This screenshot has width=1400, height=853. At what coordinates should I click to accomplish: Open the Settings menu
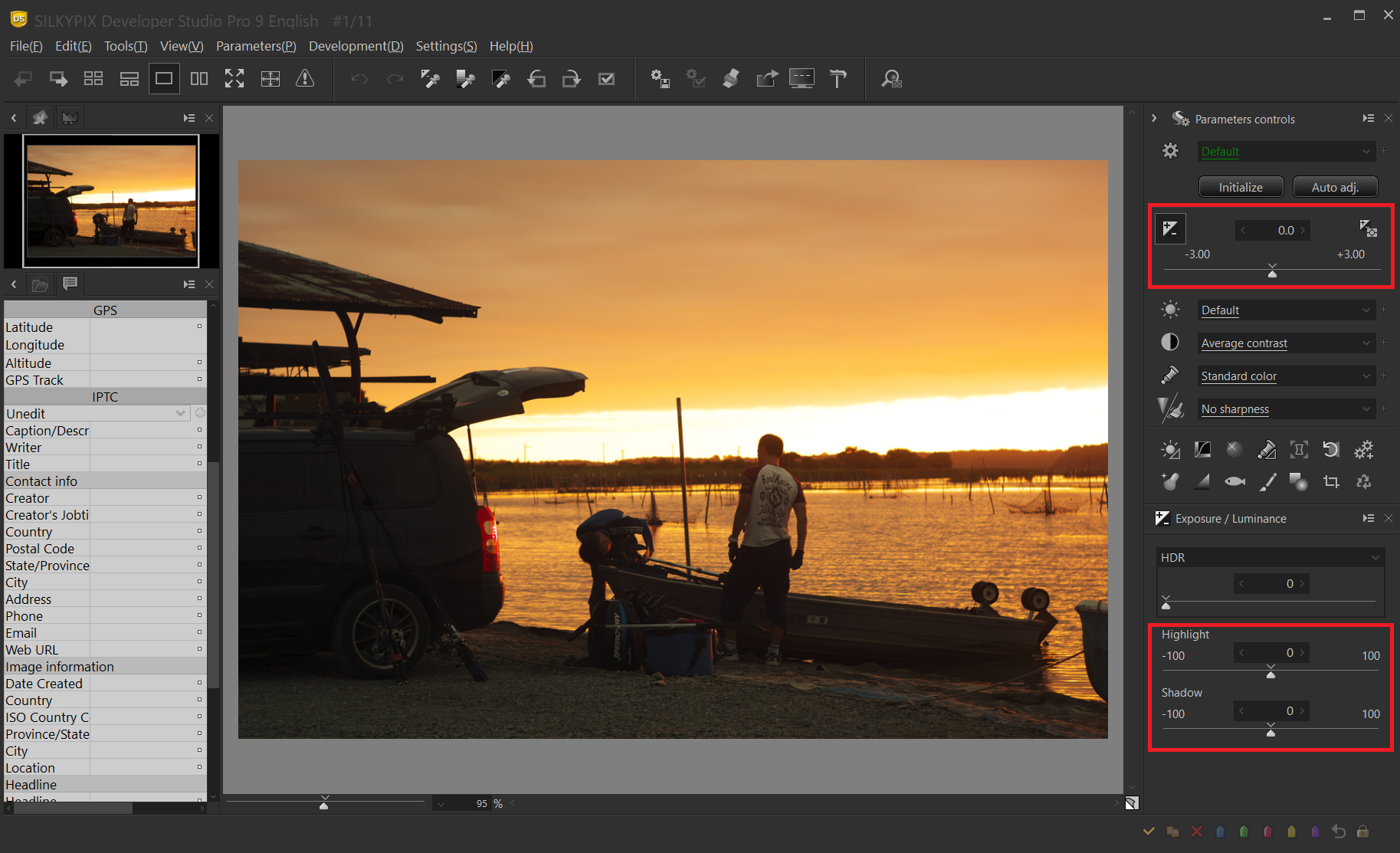(446, 46)
